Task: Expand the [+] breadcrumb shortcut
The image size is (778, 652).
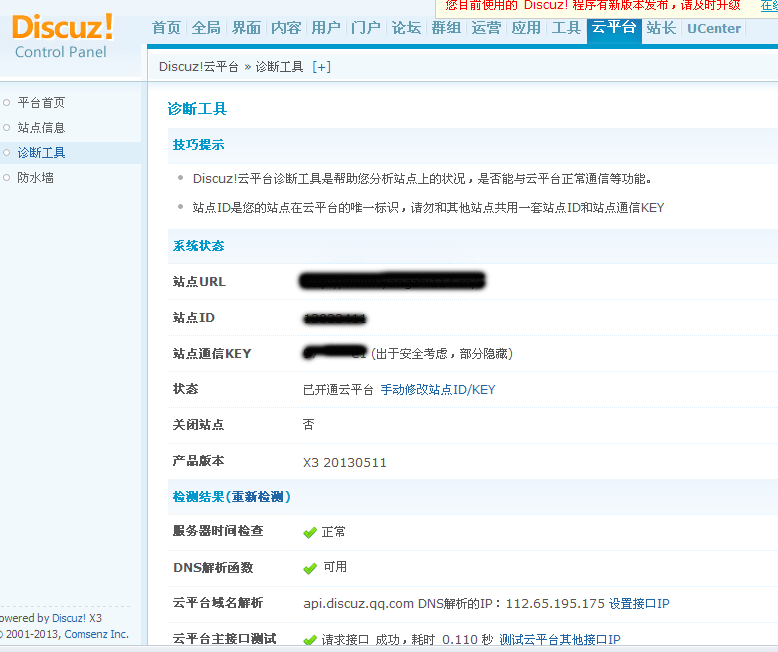Action: [322, 67]
